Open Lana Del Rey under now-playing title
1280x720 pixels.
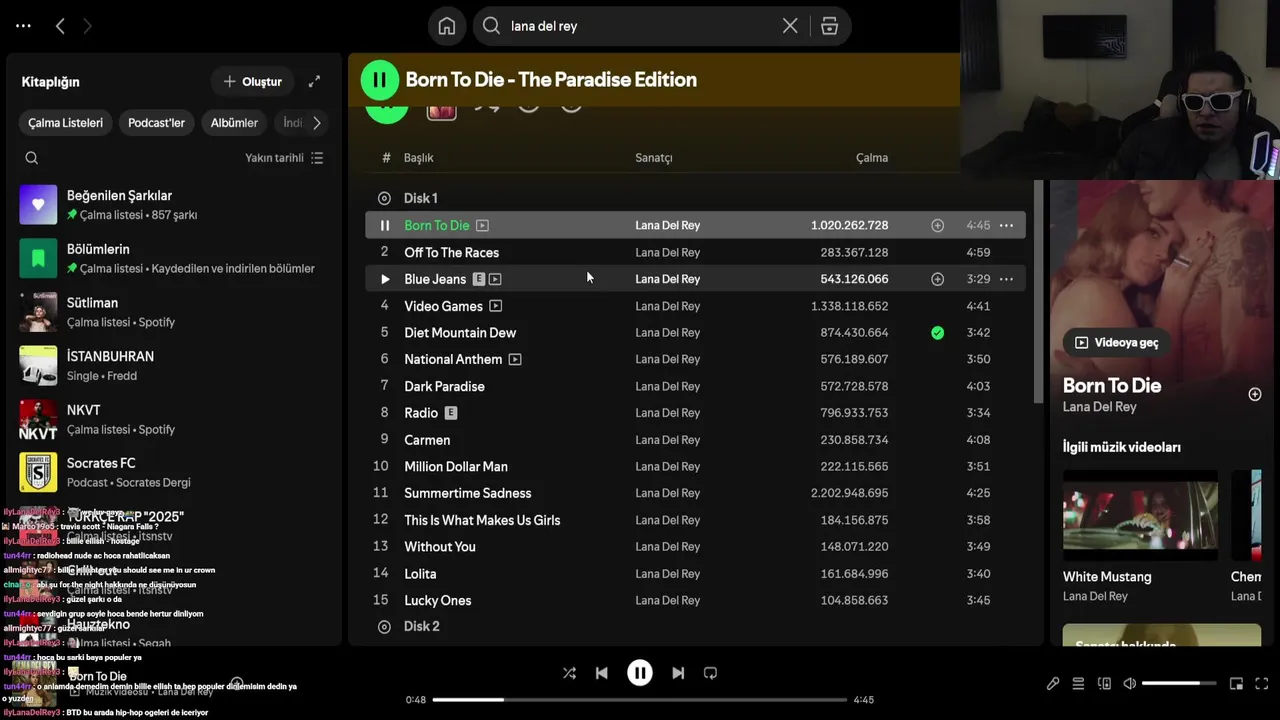(1099, 407)
